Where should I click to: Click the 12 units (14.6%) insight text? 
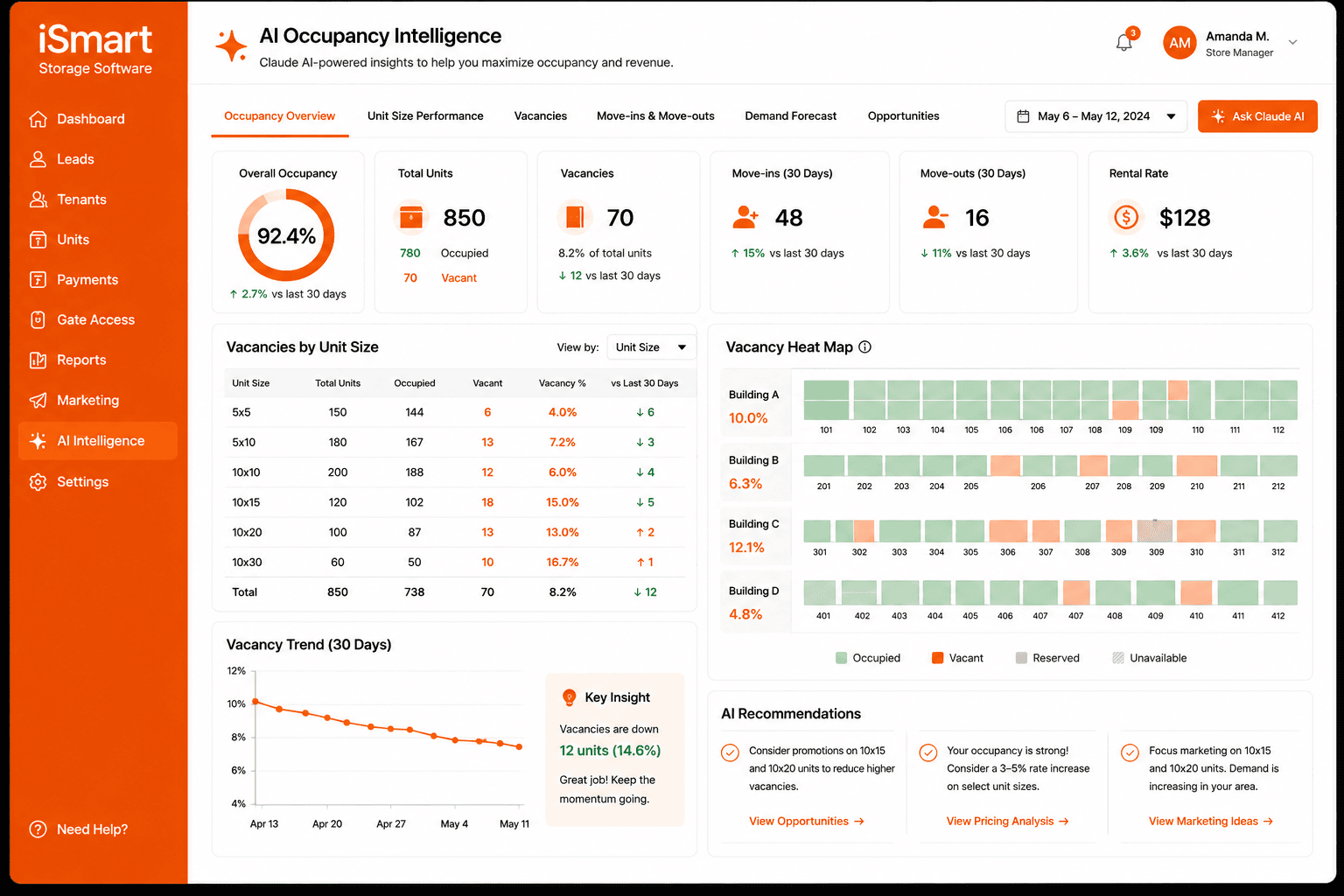(x=610, y=751)
